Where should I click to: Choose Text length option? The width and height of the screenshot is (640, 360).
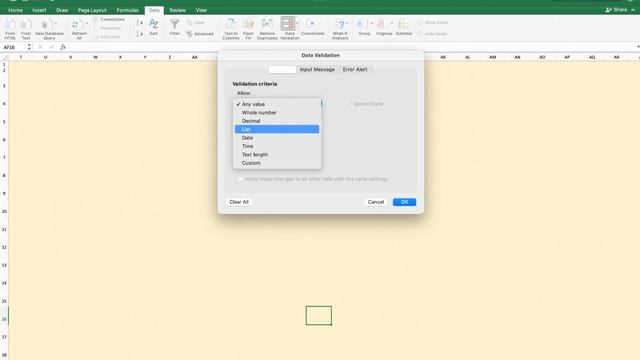(x=277, y=155)
